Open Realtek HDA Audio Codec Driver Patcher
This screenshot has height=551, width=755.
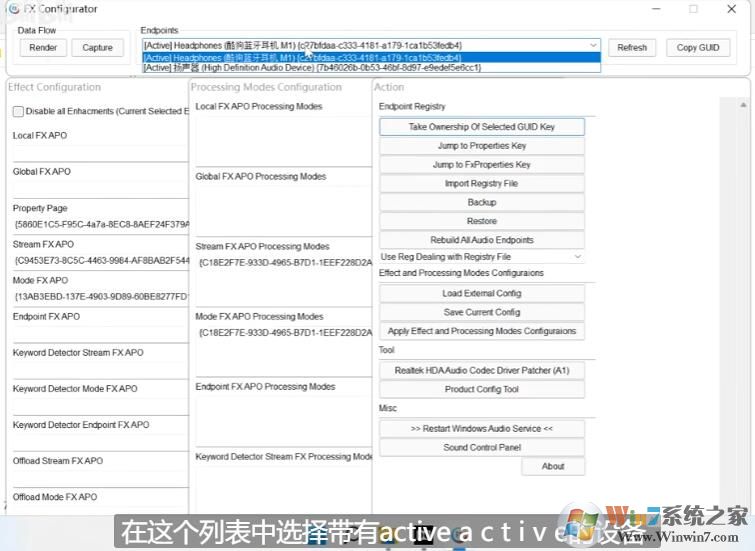pos(482,370)
